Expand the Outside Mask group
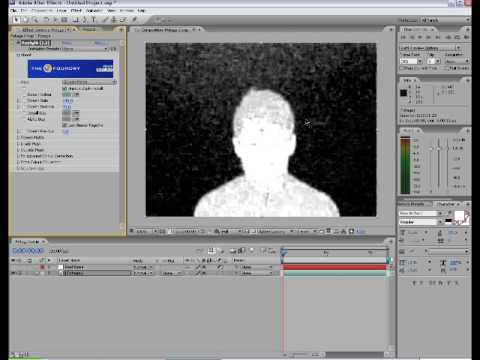 [18, 150]
